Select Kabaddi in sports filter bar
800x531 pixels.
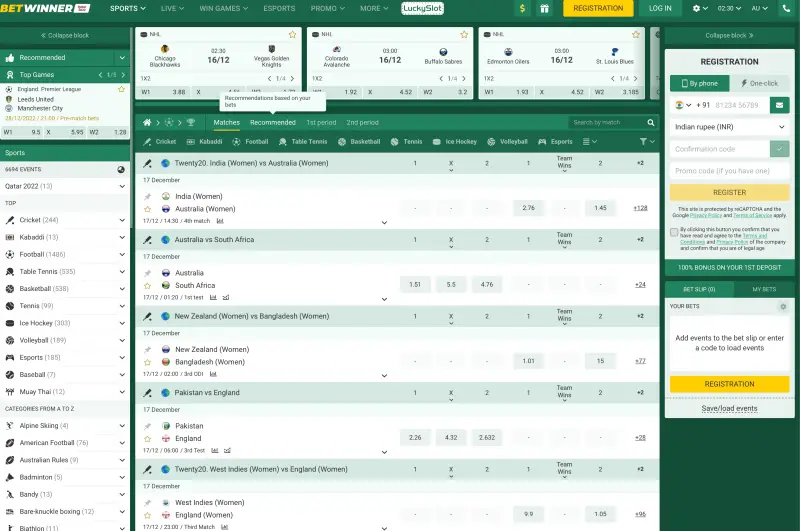204,141
